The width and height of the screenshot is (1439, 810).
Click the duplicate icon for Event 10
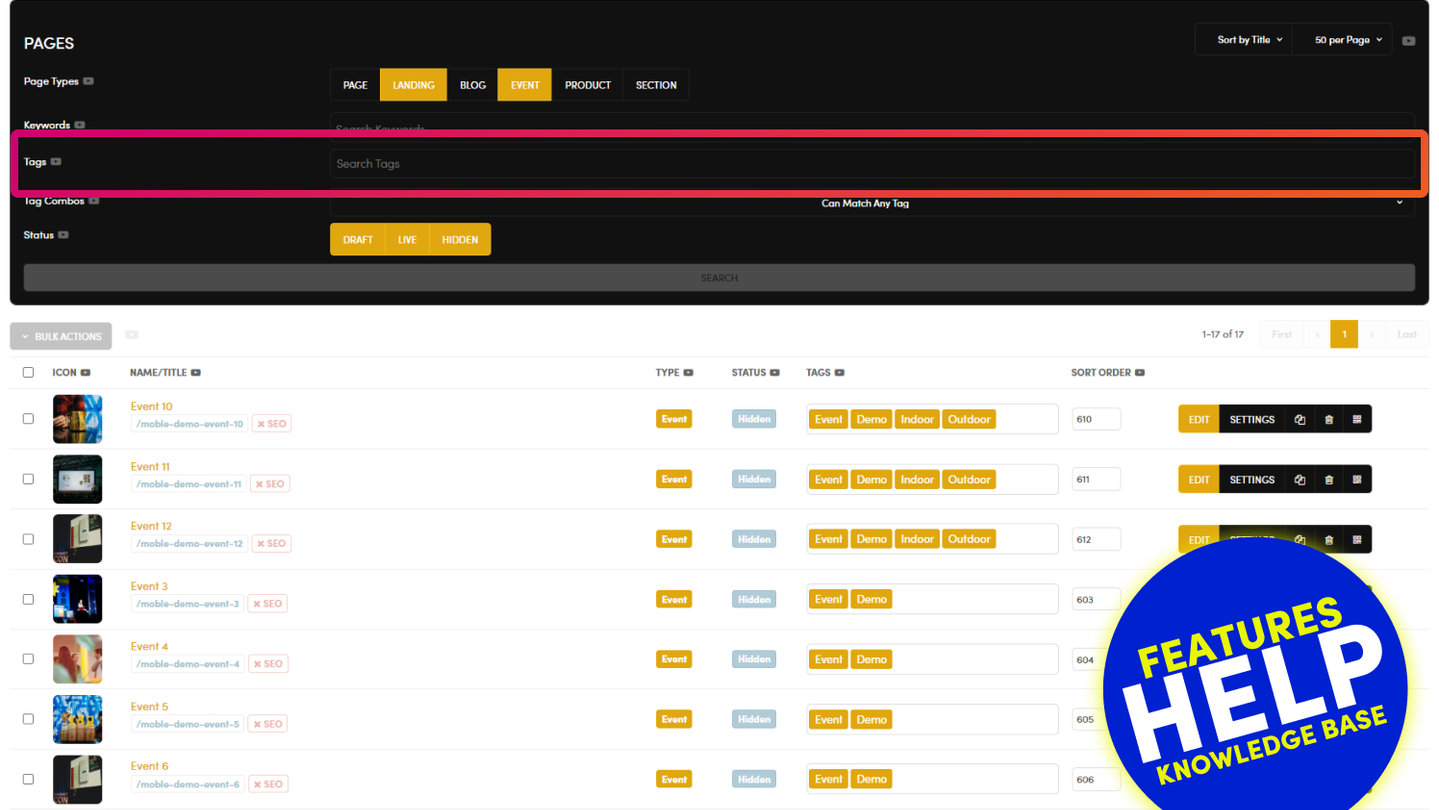click(1300, 420)
